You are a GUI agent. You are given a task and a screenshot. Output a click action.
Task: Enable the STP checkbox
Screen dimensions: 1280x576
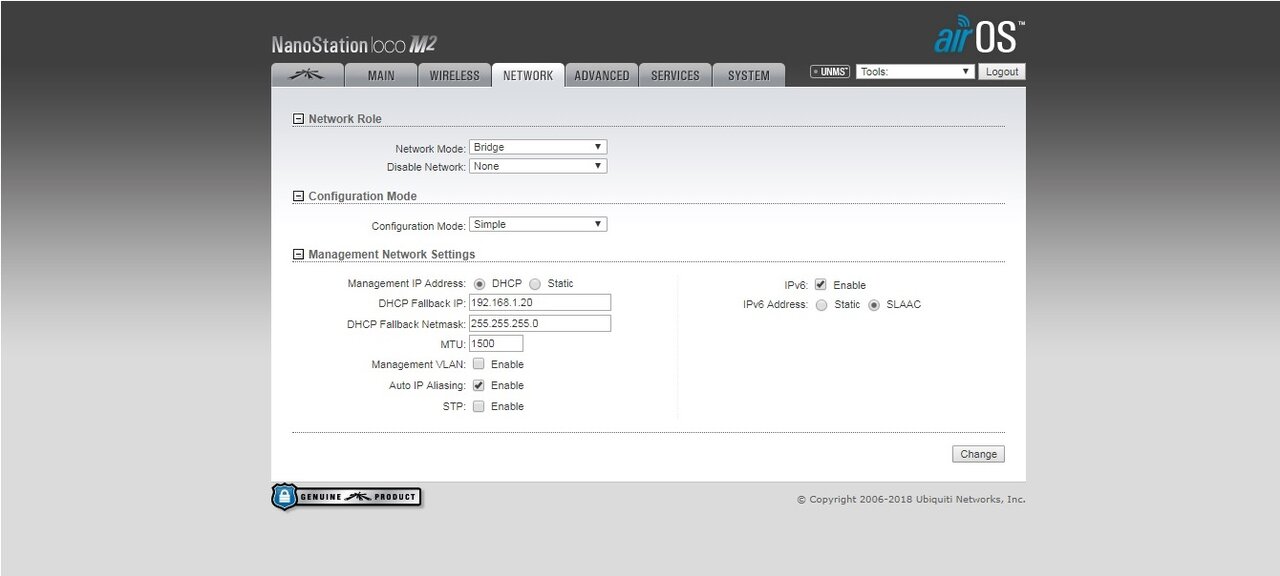pos(479,406)
